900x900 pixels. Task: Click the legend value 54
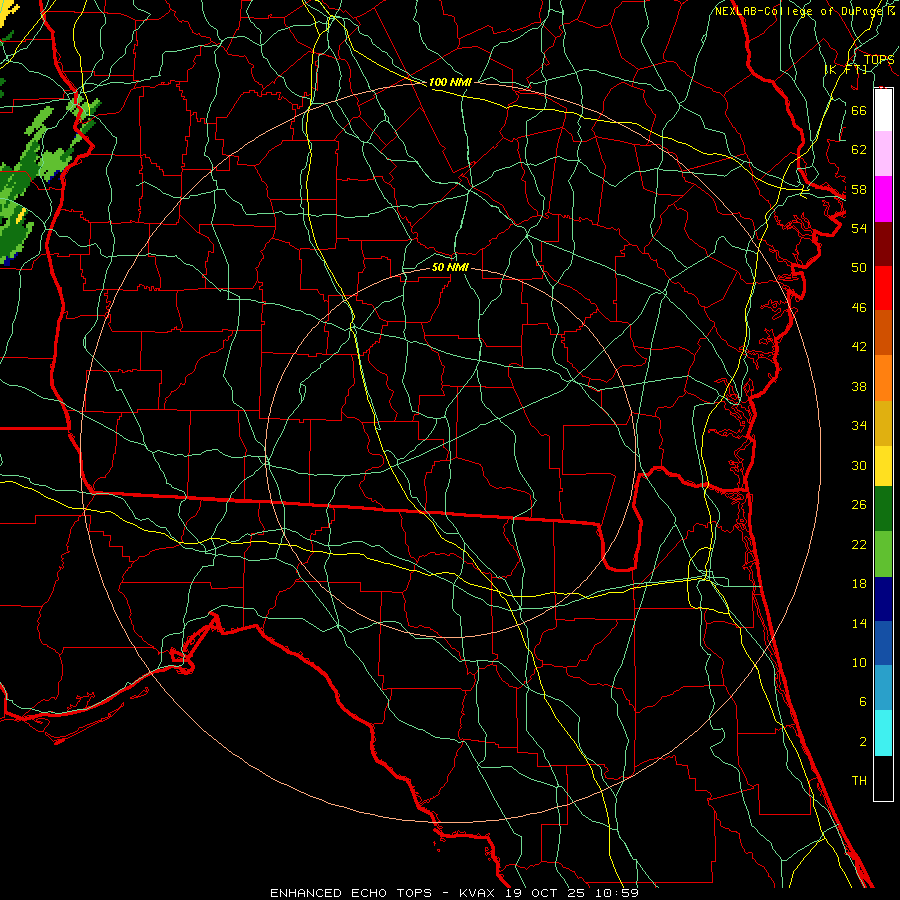(x=859, y=228)
